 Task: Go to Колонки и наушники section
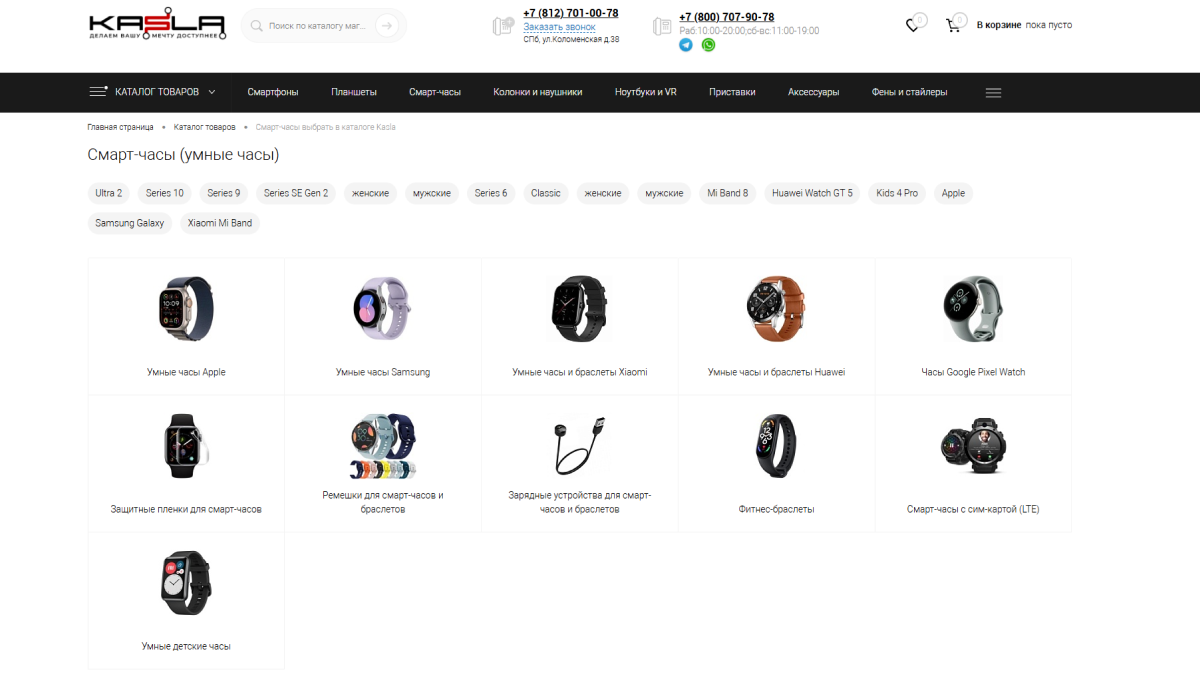pyautogui.click(x=537, y=92)
